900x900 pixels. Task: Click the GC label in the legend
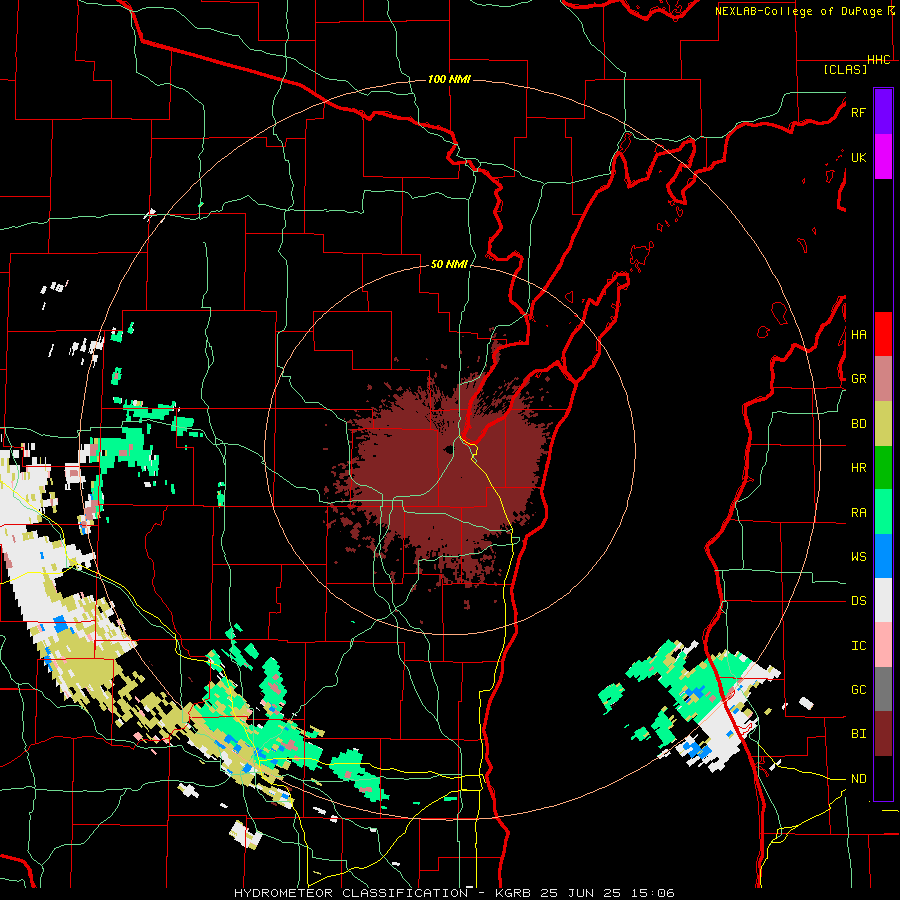pyautogui.click(x=859, y=690)
